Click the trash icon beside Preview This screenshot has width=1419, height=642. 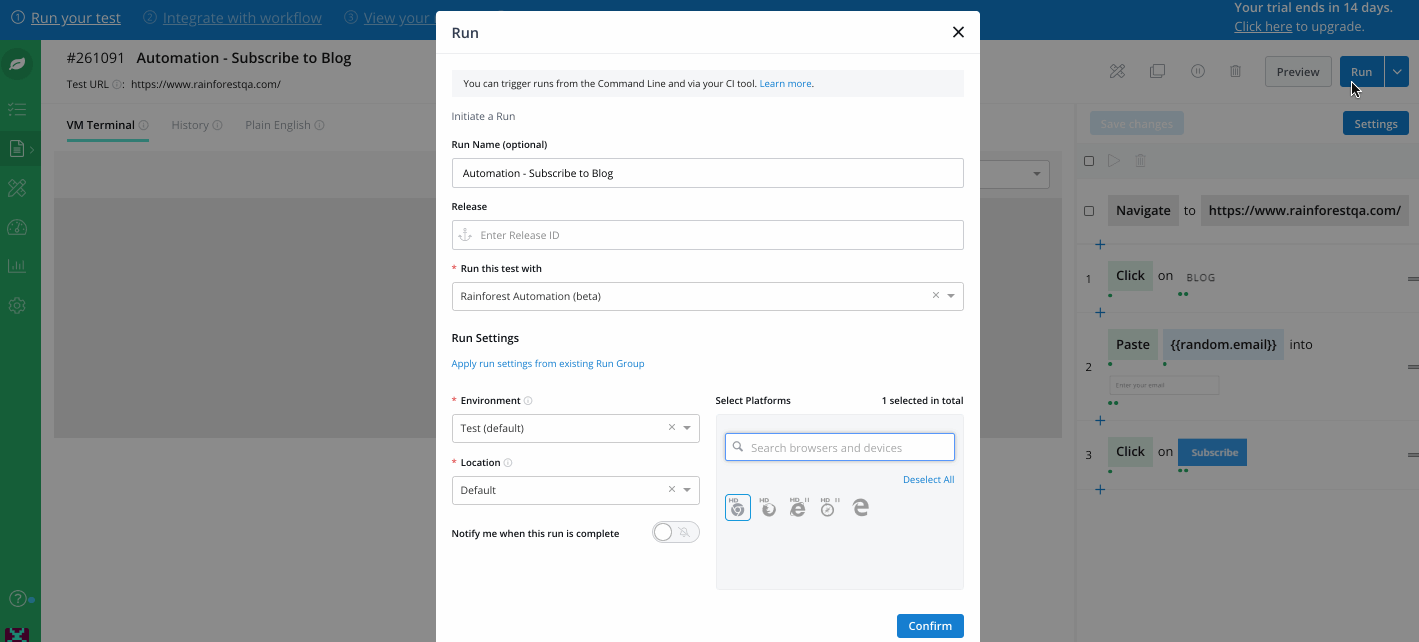click(x=1235, y=71)
